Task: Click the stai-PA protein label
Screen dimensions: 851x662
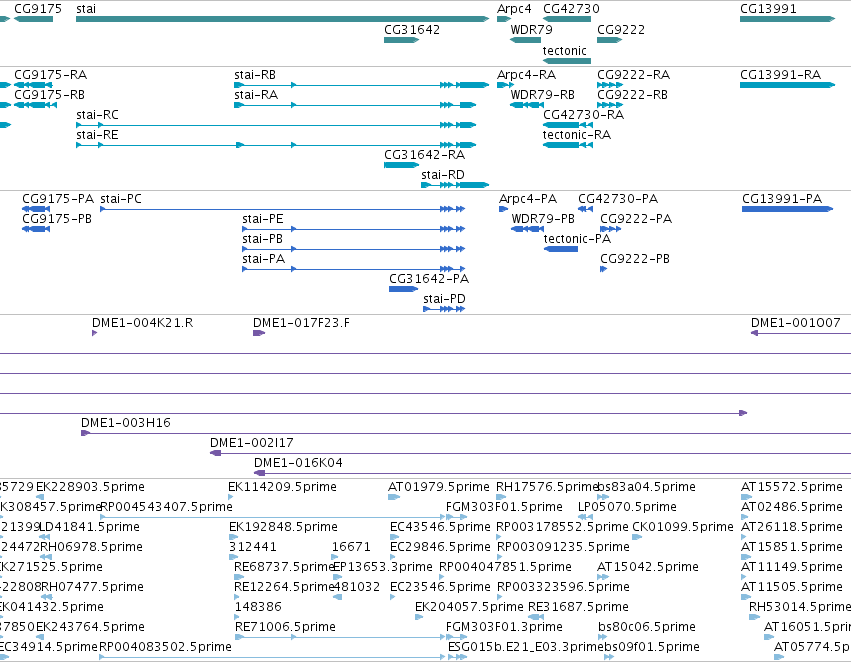Action: pyautogui.click(x=264, y=259)
